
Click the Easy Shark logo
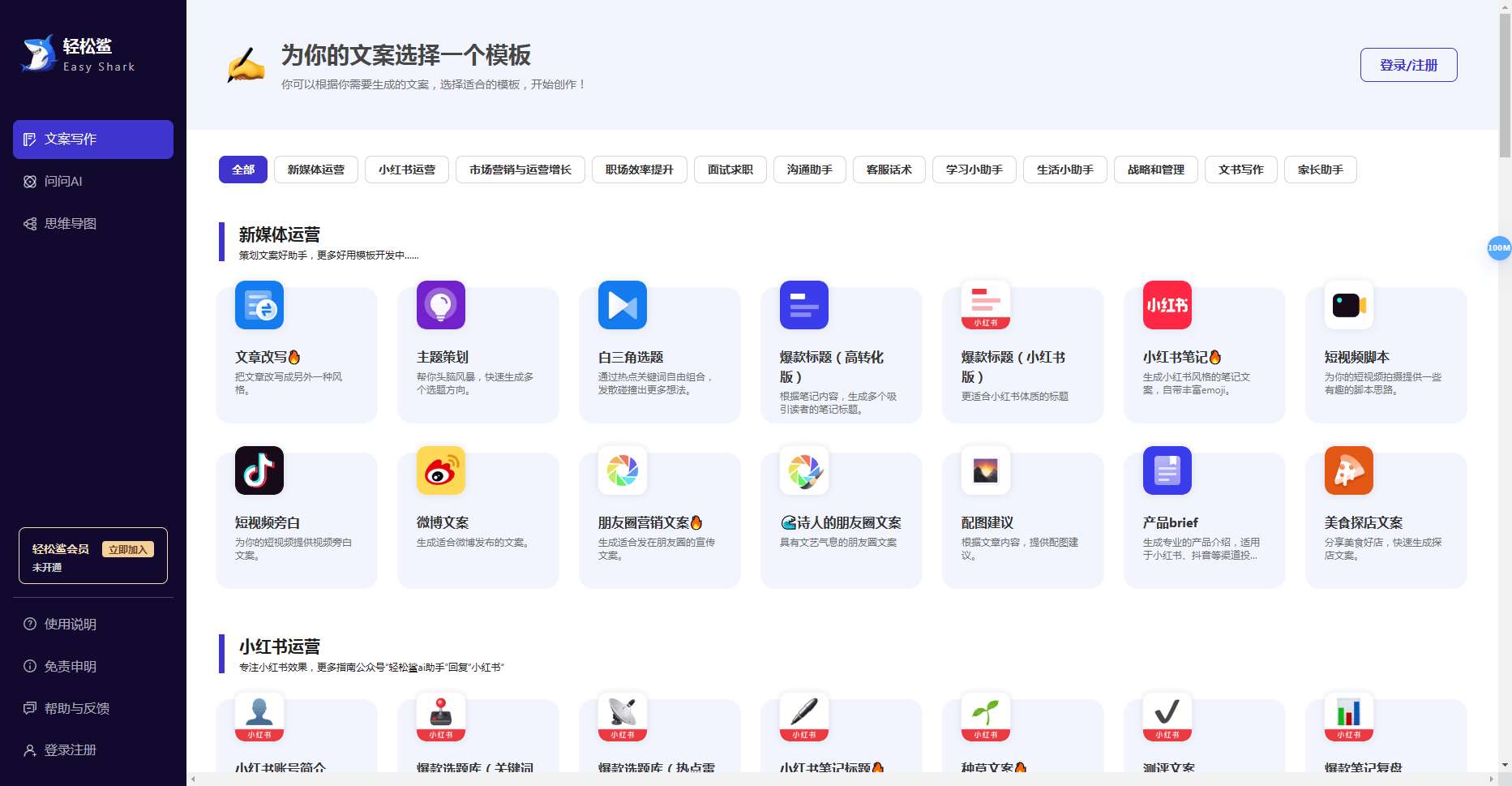pos(78,54)
